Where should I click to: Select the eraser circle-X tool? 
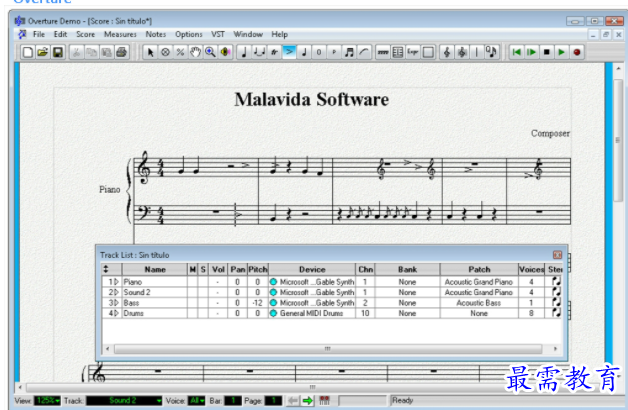tap(165, 52)
